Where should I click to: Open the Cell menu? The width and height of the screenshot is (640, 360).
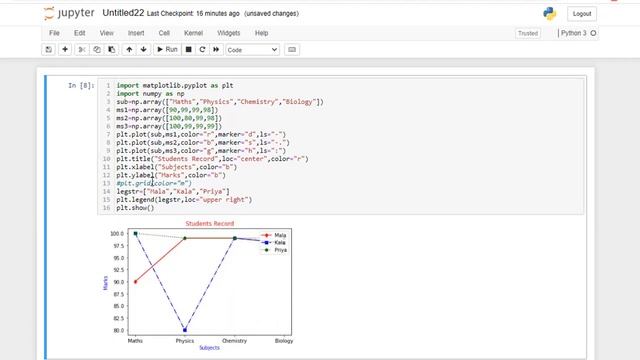pyautogui.click(x=164, y=33)
